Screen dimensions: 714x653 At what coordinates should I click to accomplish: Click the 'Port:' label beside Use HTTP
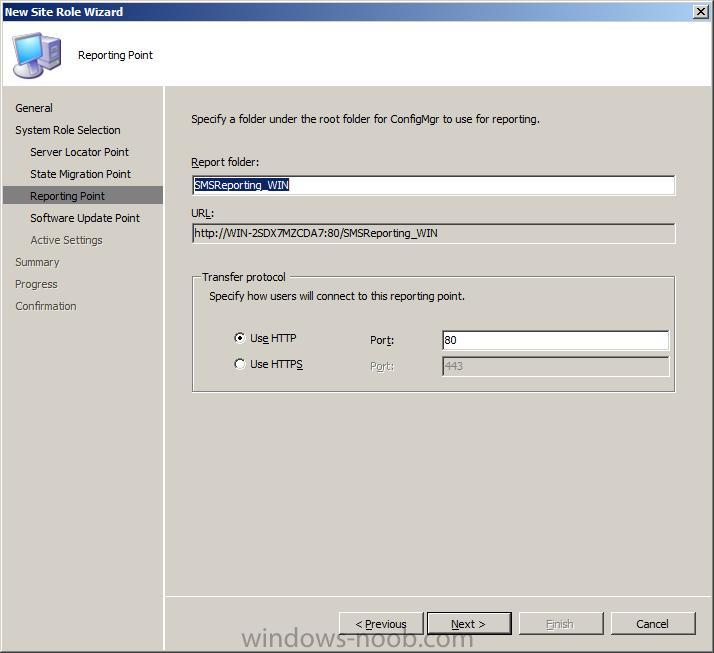point(382,340)
